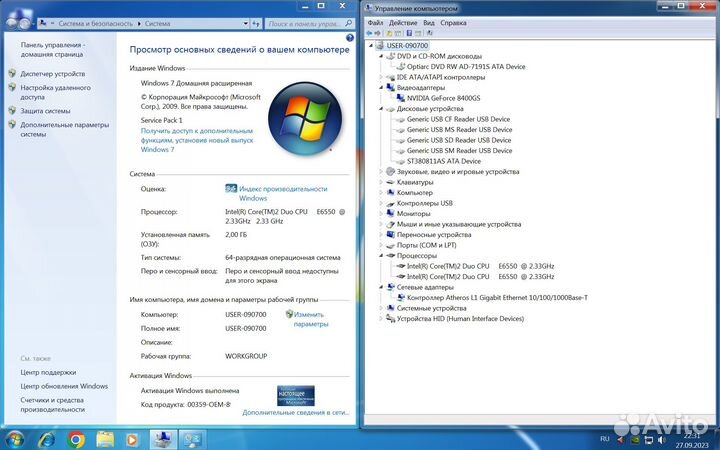
Task: Click the genuine Microsoft software badge
Action: coord(296,396)
